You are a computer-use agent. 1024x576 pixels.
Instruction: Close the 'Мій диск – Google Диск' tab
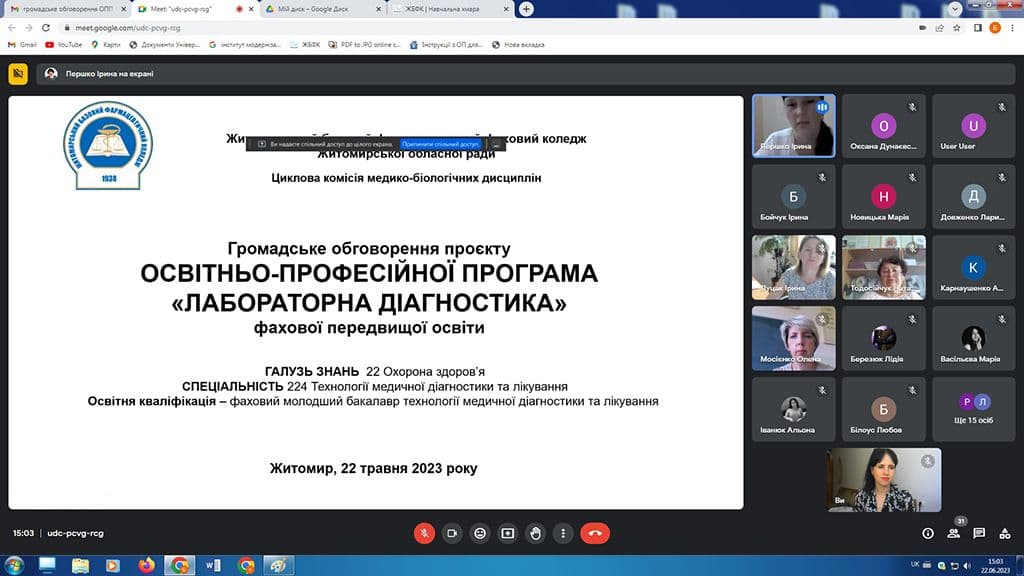[x=379, y=9]
